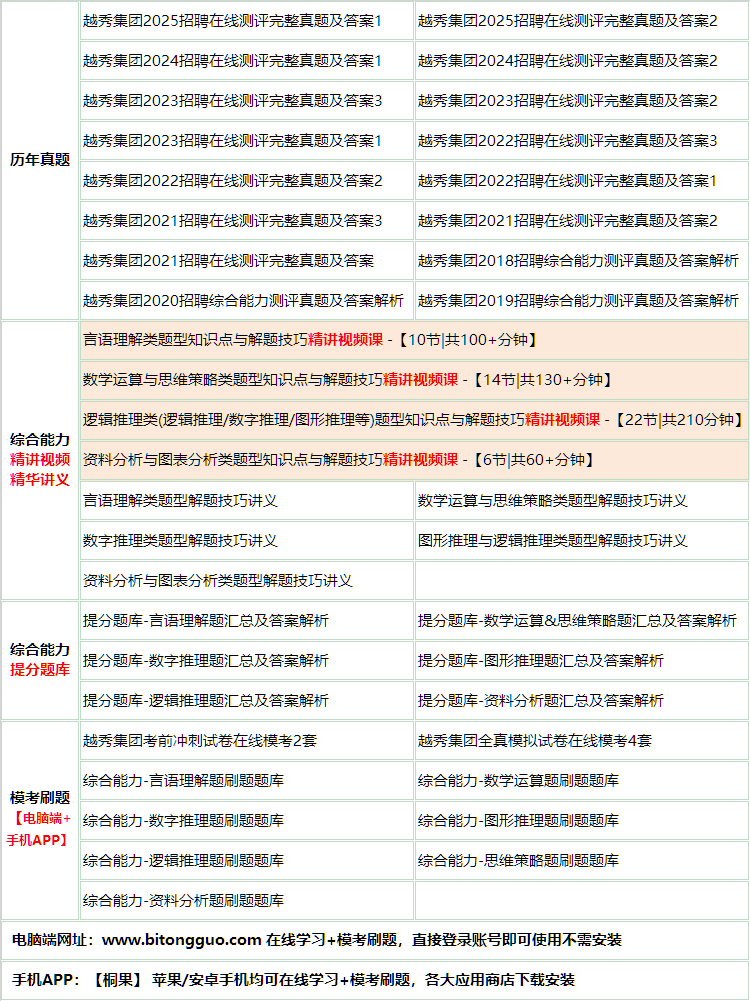Viewport: 750px width, 1001px height.
Task: Select 提分题库-图形推理题汇总及答案解析
Action: click(541, 661)
